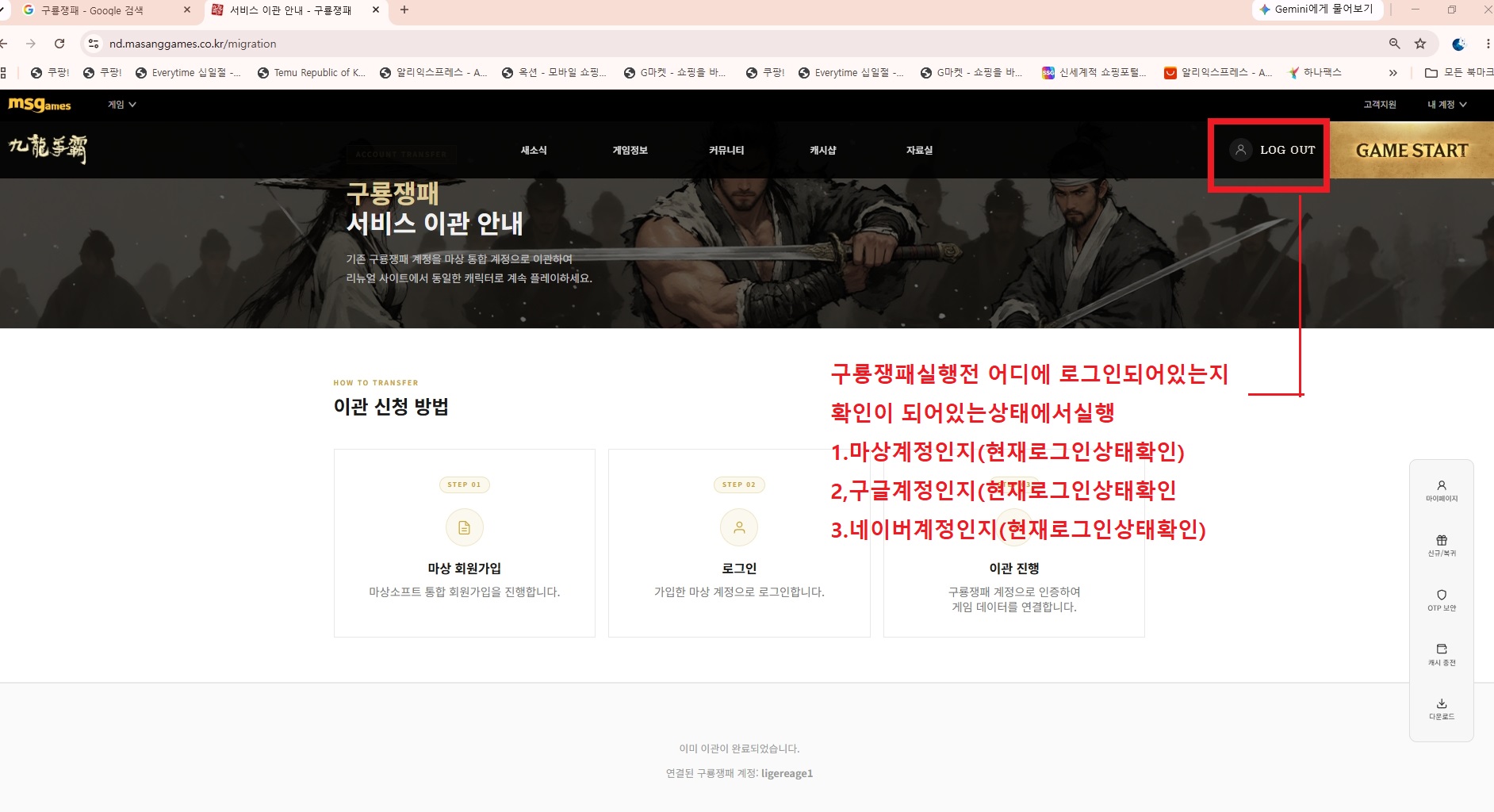Viewport: 1494px width, 812px height.
Task: Bookmark this page with the star icon
Action: tap(1420, 44)
